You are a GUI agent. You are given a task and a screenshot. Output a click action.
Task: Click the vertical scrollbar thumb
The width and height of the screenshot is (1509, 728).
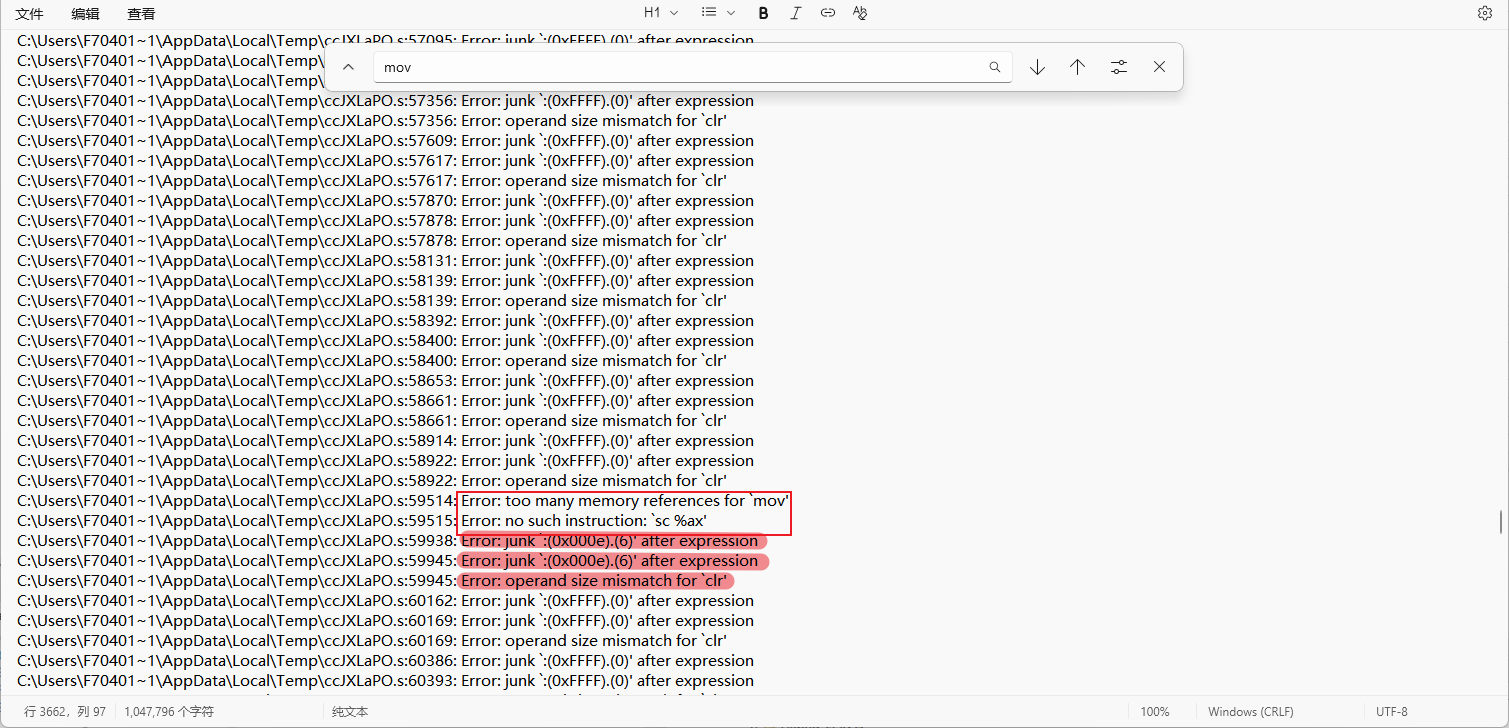[1500, 522]
